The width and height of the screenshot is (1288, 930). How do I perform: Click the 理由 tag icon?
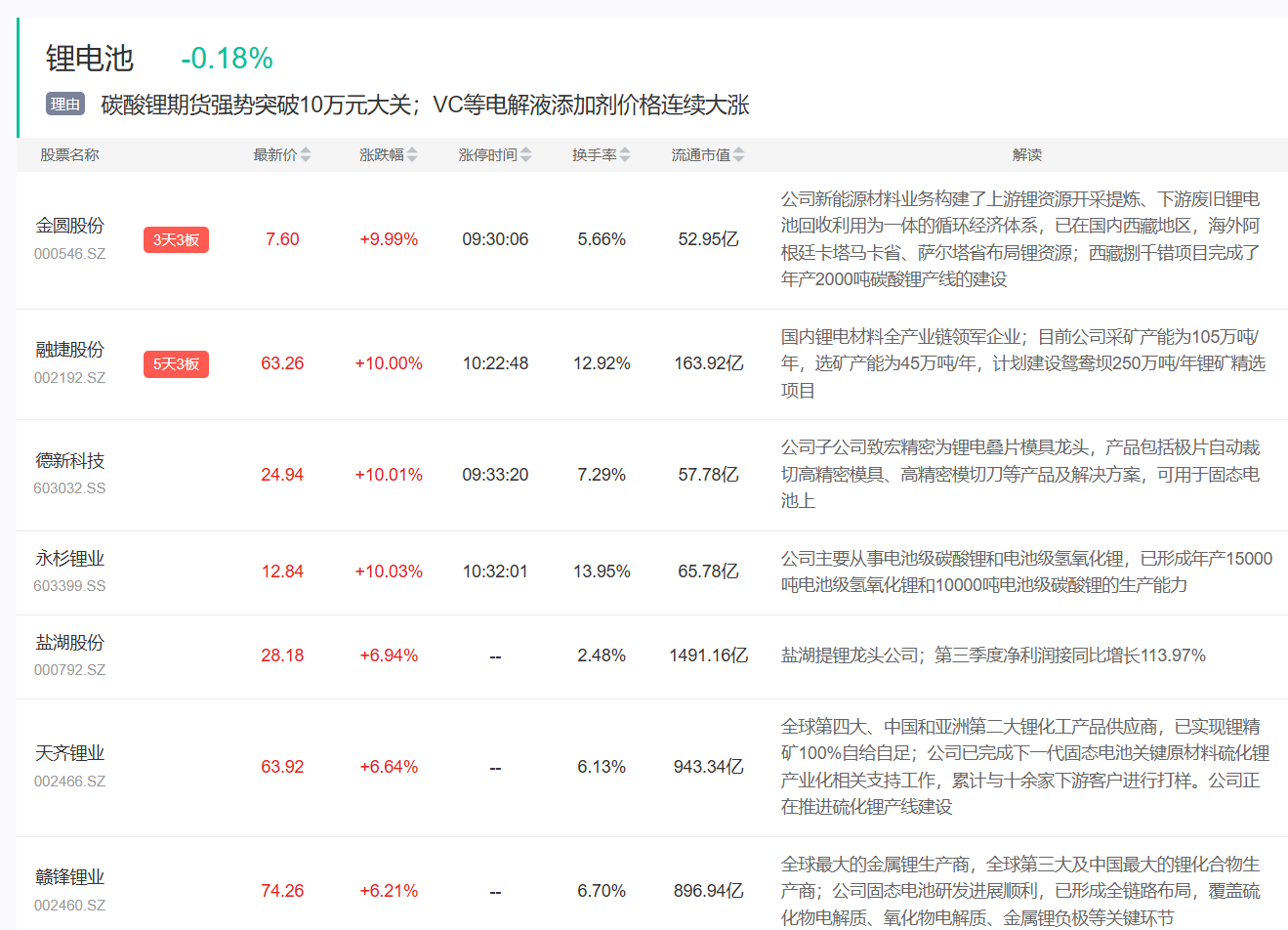tap(65, 105)
